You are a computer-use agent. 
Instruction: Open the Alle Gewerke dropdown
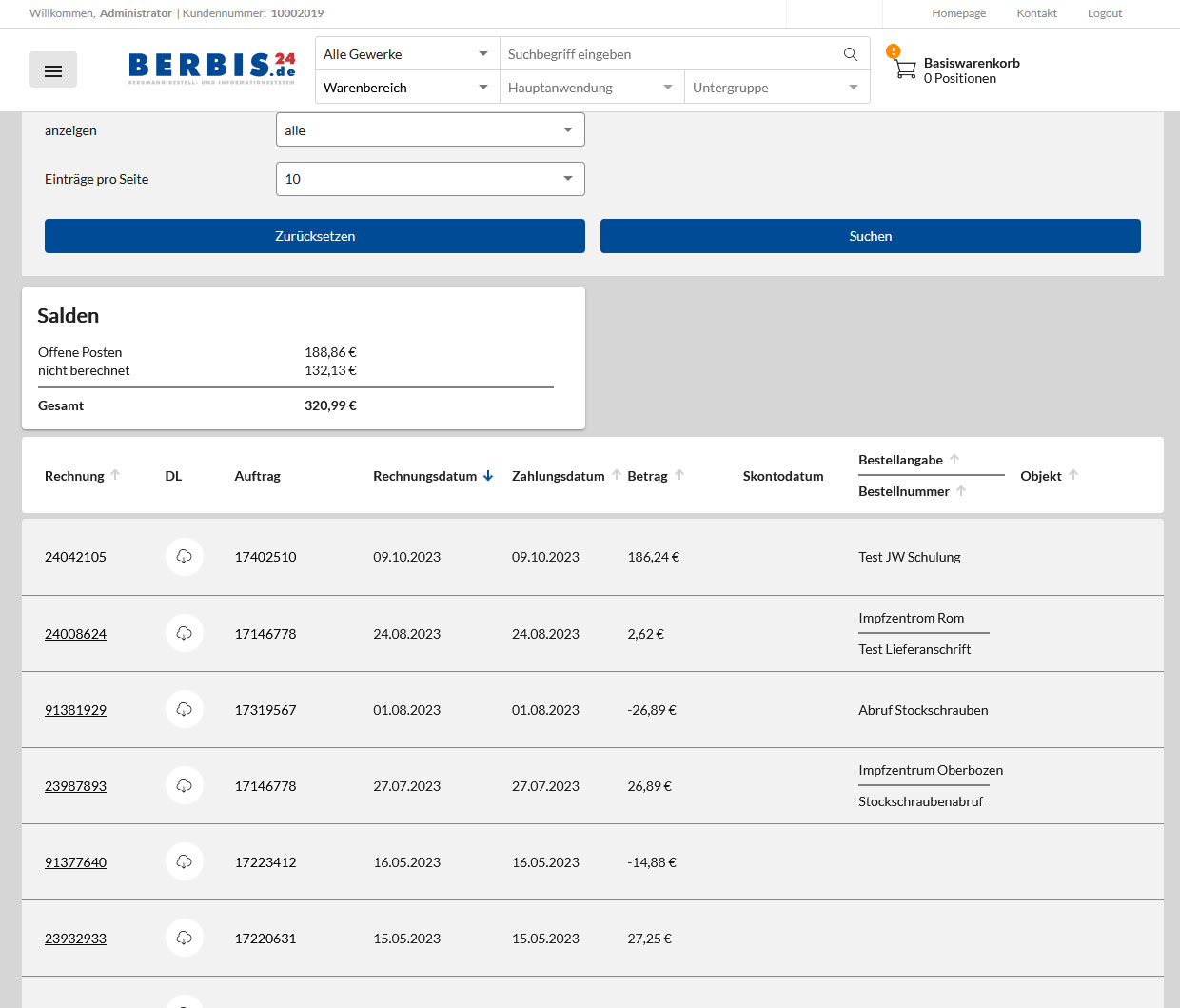(x=407, y=54)
